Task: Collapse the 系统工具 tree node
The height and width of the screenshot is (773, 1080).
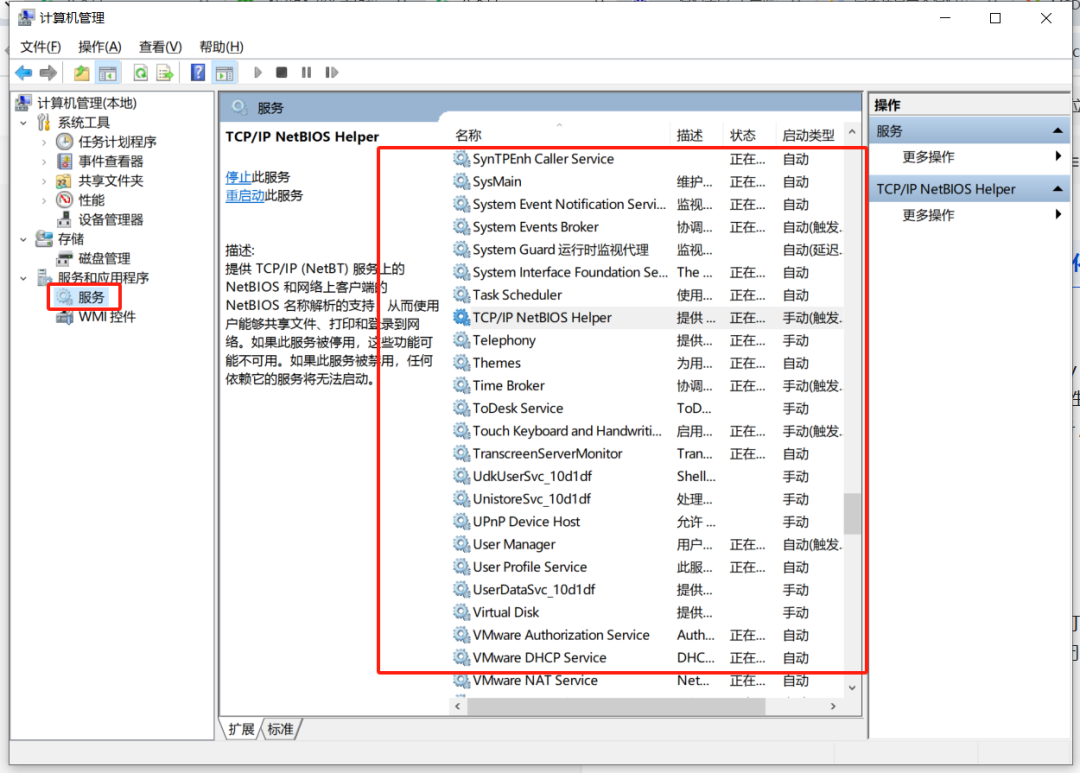Action: click(24, 122)
